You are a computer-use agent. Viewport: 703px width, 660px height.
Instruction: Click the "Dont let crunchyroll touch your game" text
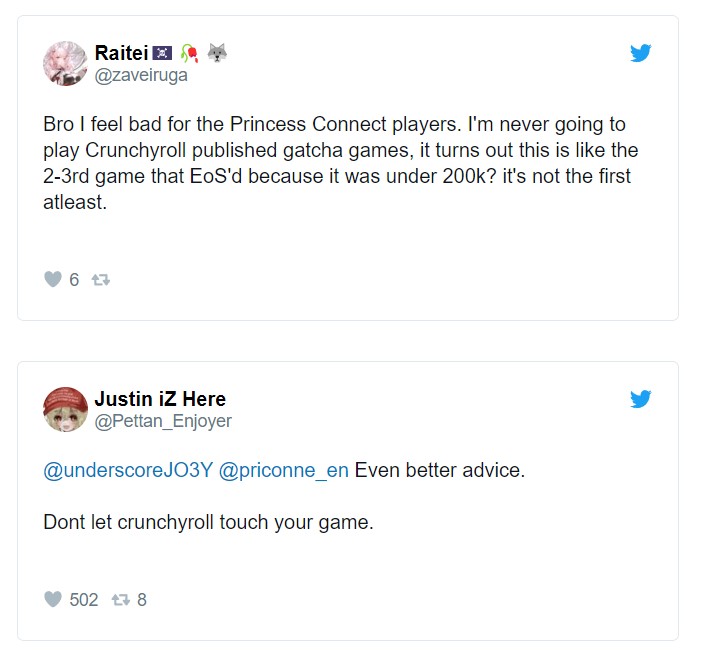(208, 522)
